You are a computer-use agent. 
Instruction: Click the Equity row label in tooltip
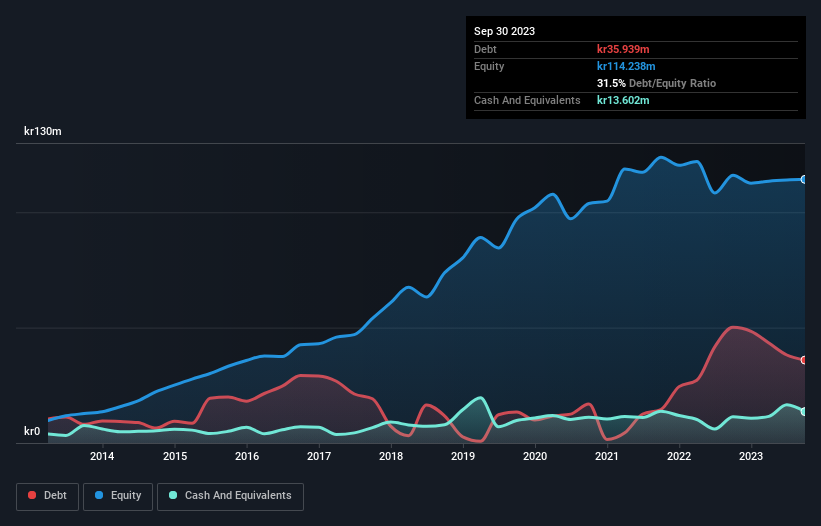tap(489, 66)
